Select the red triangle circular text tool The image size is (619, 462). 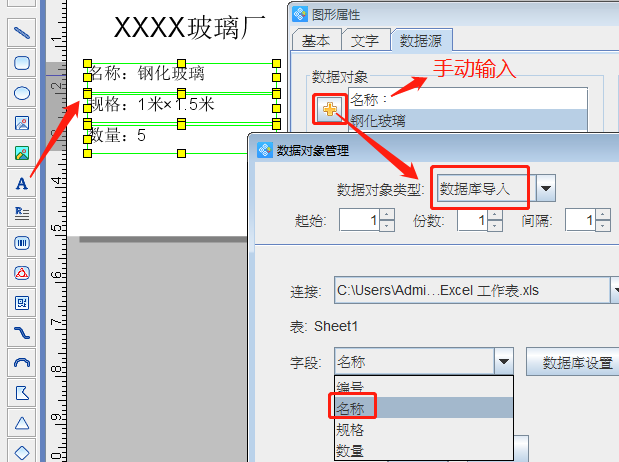click(x=22, y=273)
